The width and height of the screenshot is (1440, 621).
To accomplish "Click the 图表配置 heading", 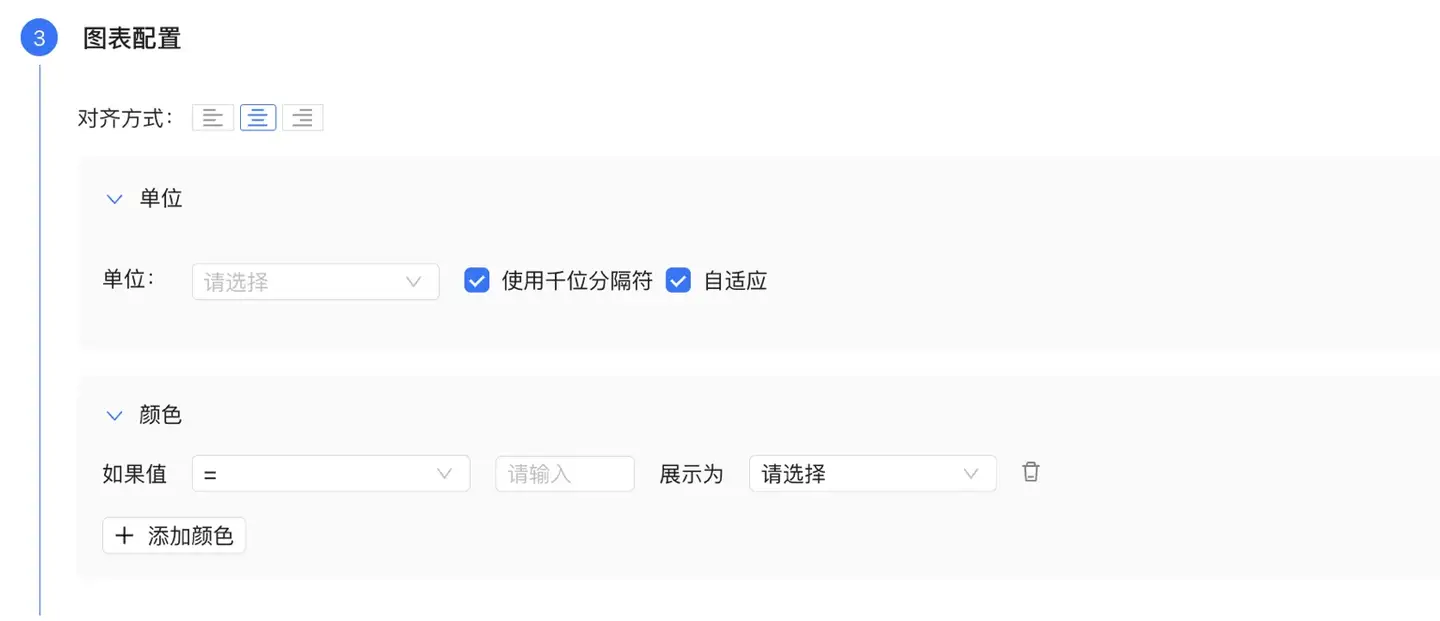I will pyautogui.click(x=132, y=38).
